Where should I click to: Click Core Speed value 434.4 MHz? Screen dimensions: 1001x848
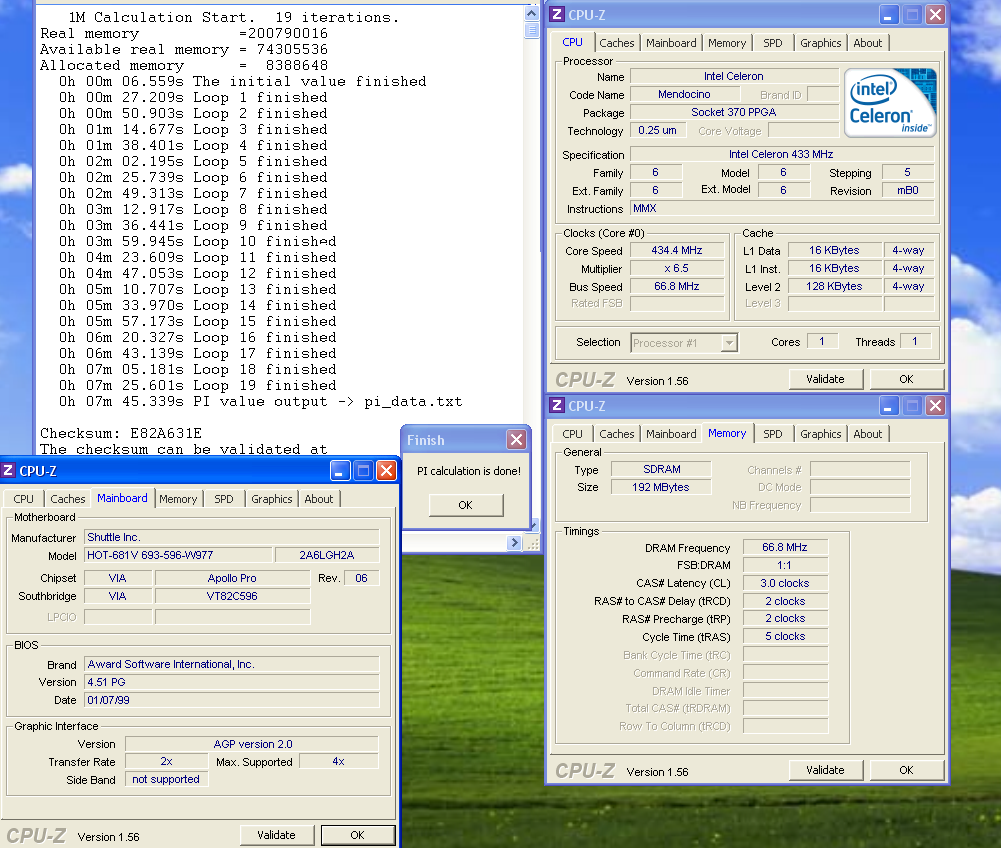coord(677,250)
